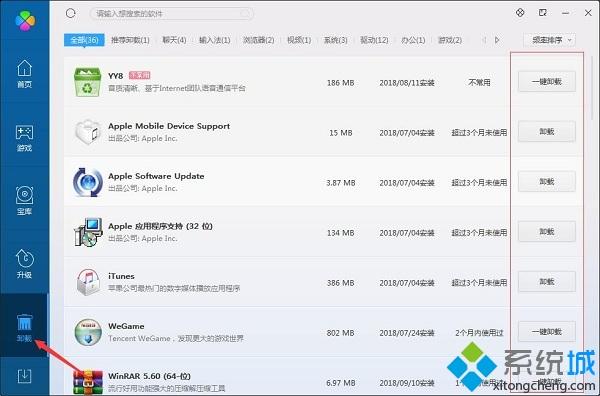Click the 2018/08/11安装 date of YY8
Image resolution: width=600 pixels, height=396 pixels.
click(407, 83)
